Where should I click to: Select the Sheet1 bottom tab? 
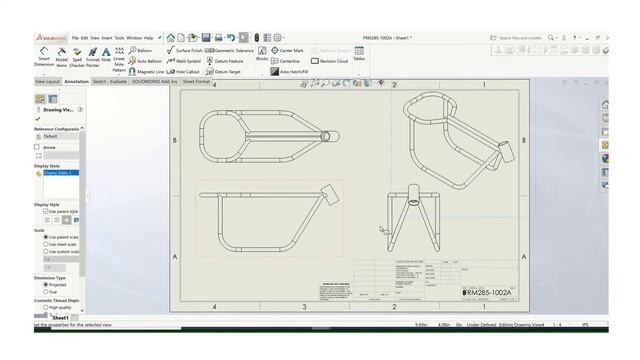click(x=60, y=318)
